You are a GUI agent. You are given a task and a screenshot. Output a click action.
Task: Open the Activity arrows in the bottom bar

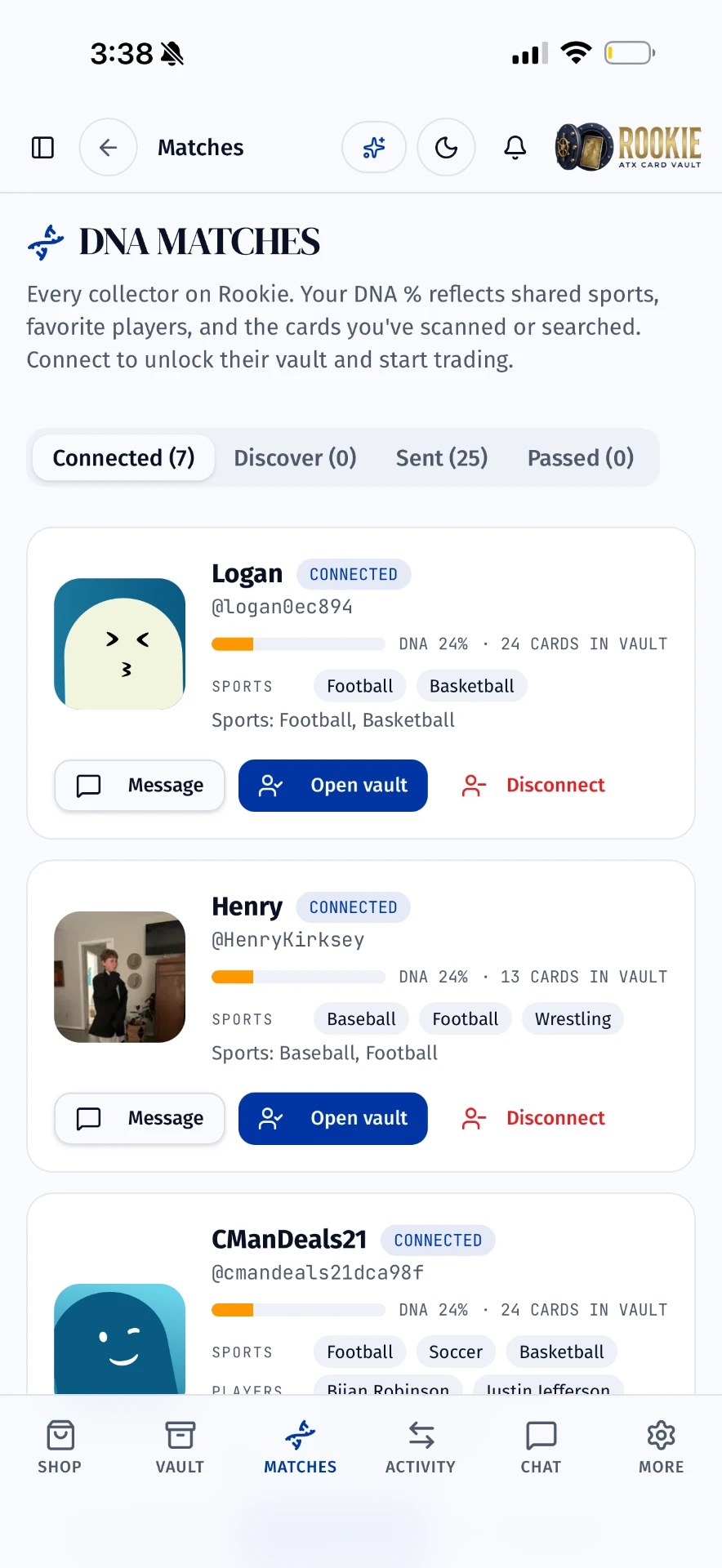pos(421,1447)
